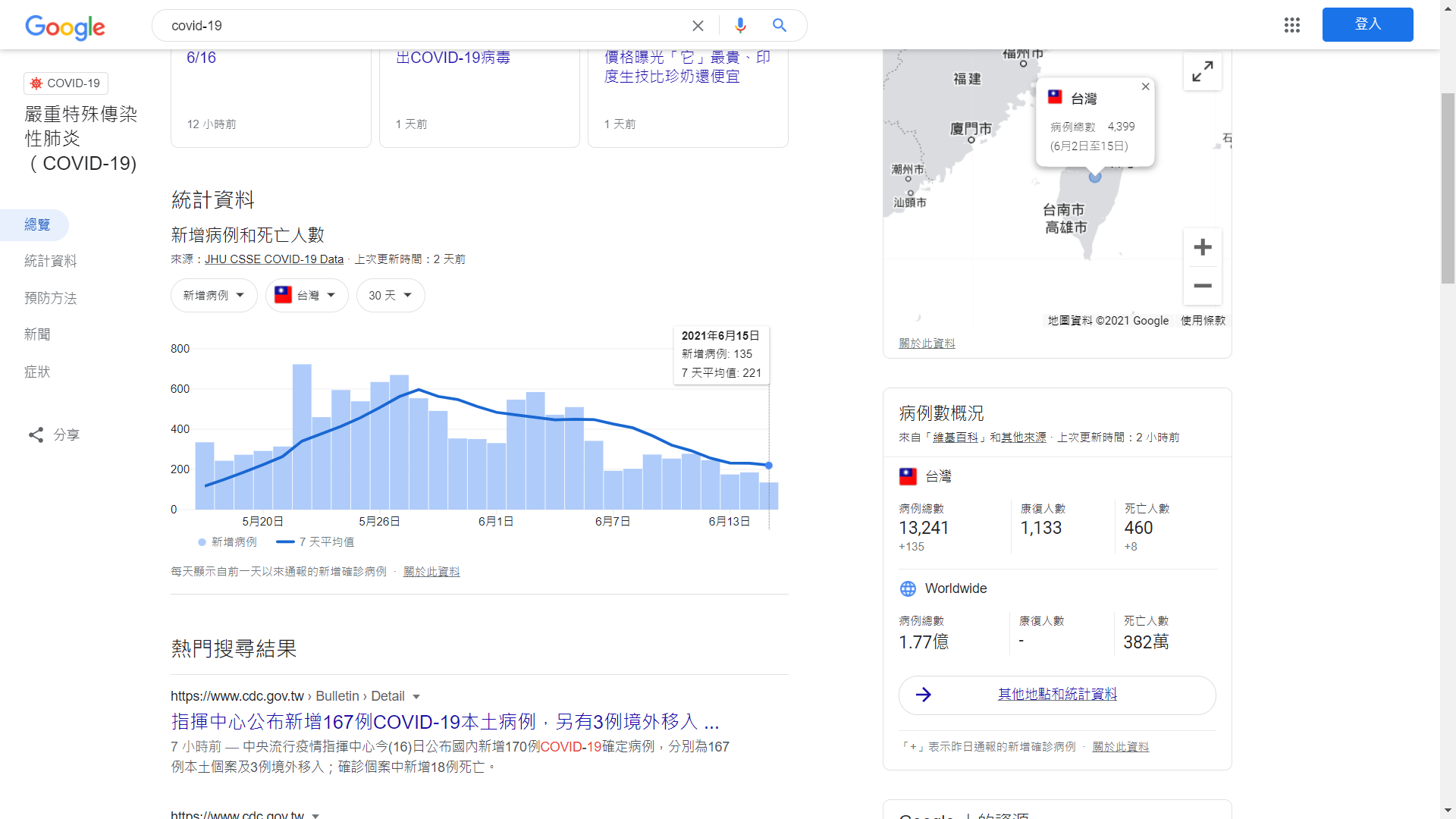This screenshot has height=819, width=1456.
Task: Open the 30 天 time range dropdown
Action: coord(390,295)
